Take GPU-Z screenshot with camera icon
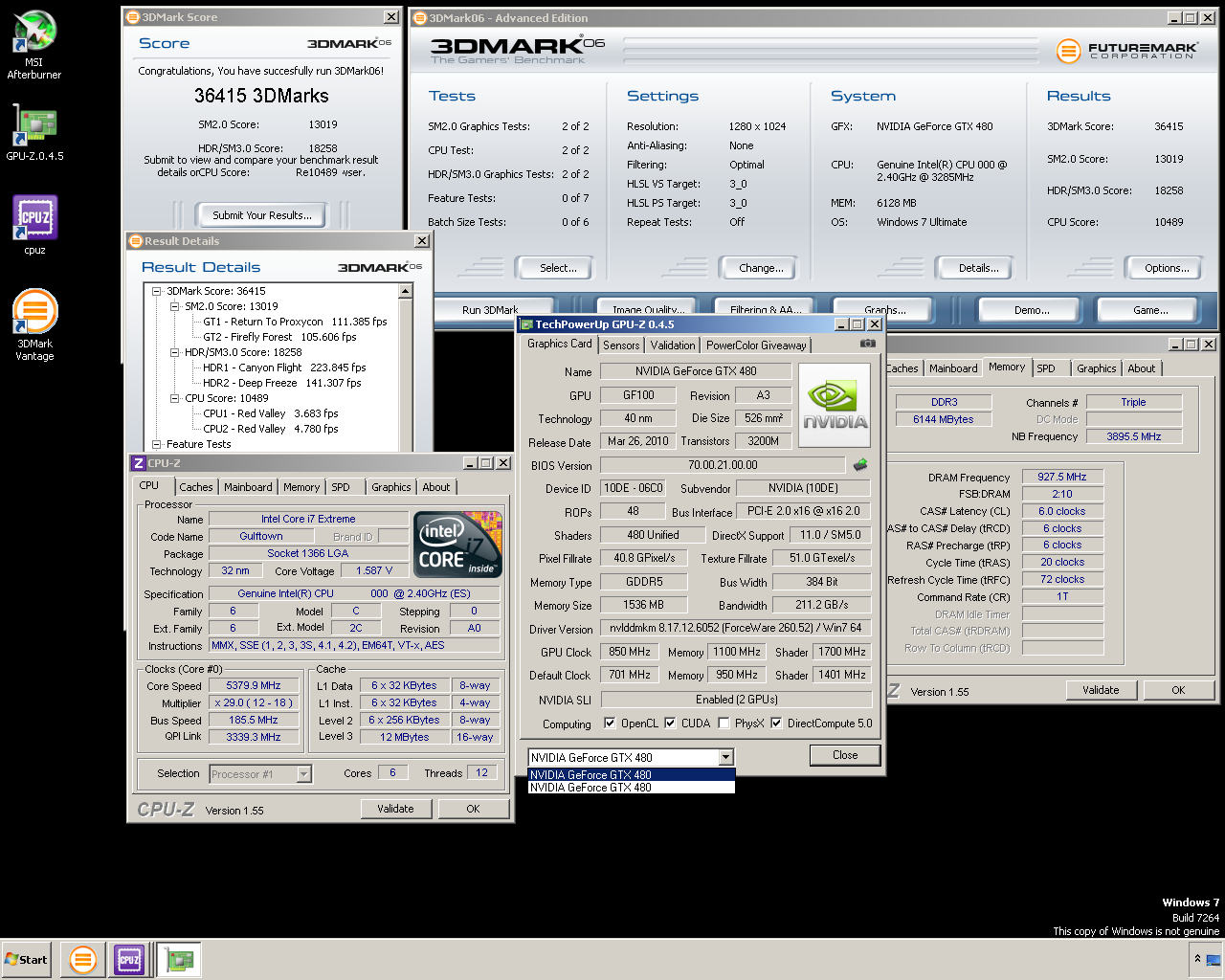Screen dimensions: 1225x980 tap(867, 344)
